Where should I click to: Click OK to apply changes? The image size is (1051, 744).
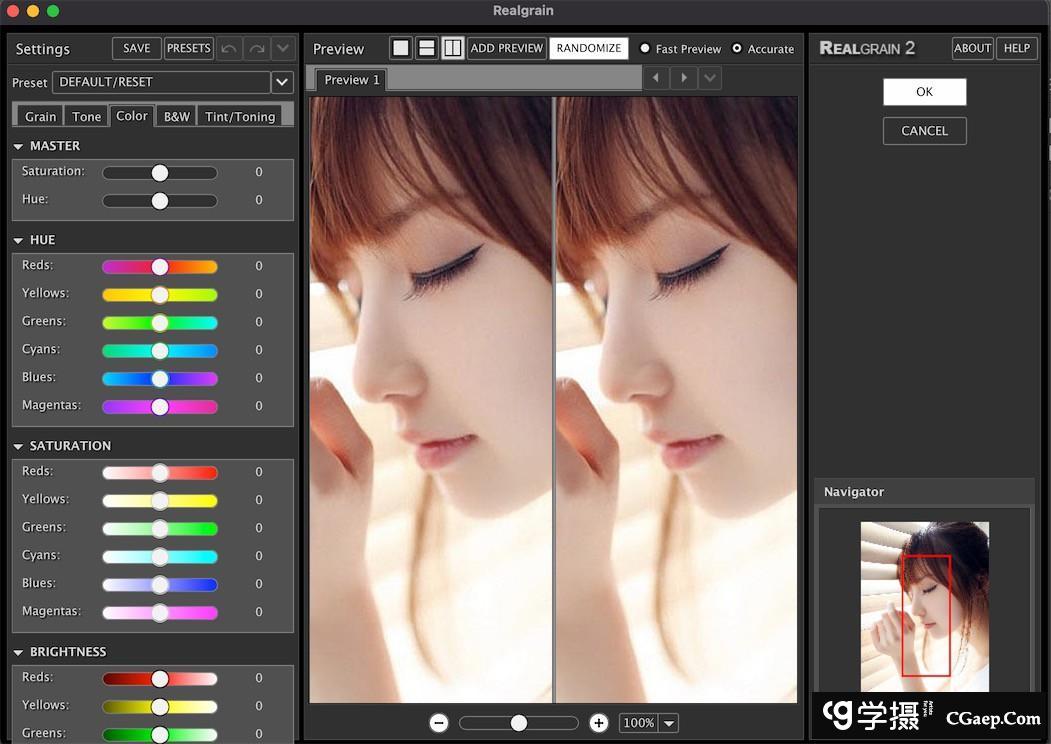tap(924, 92)
